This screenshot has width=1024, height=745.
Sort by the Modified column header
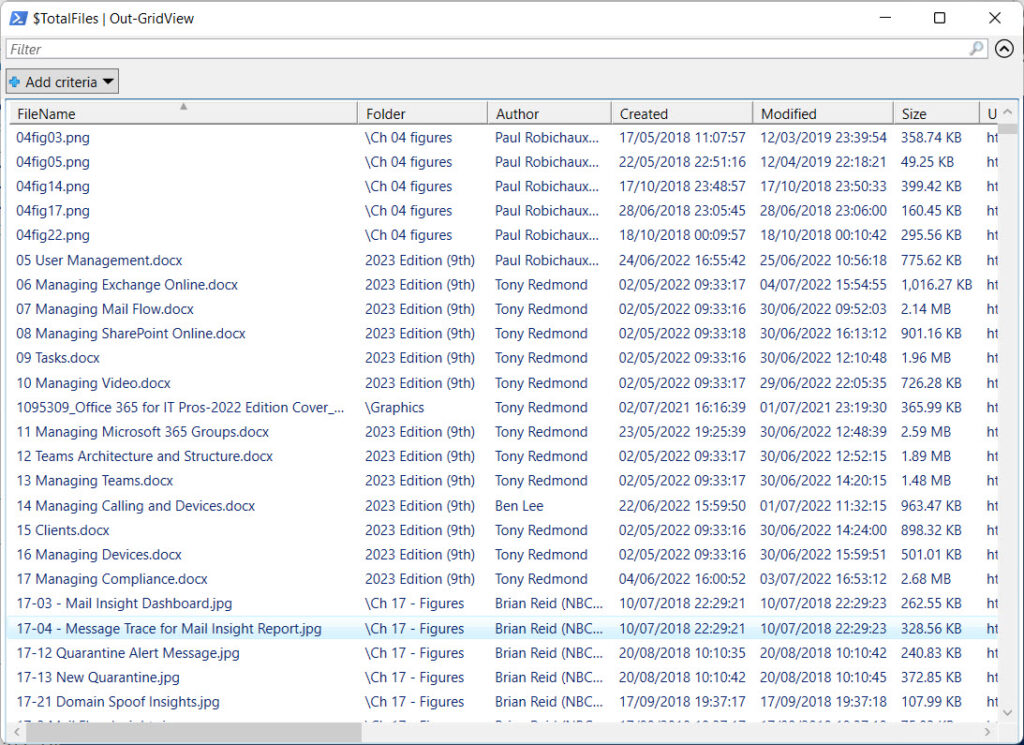823,114
